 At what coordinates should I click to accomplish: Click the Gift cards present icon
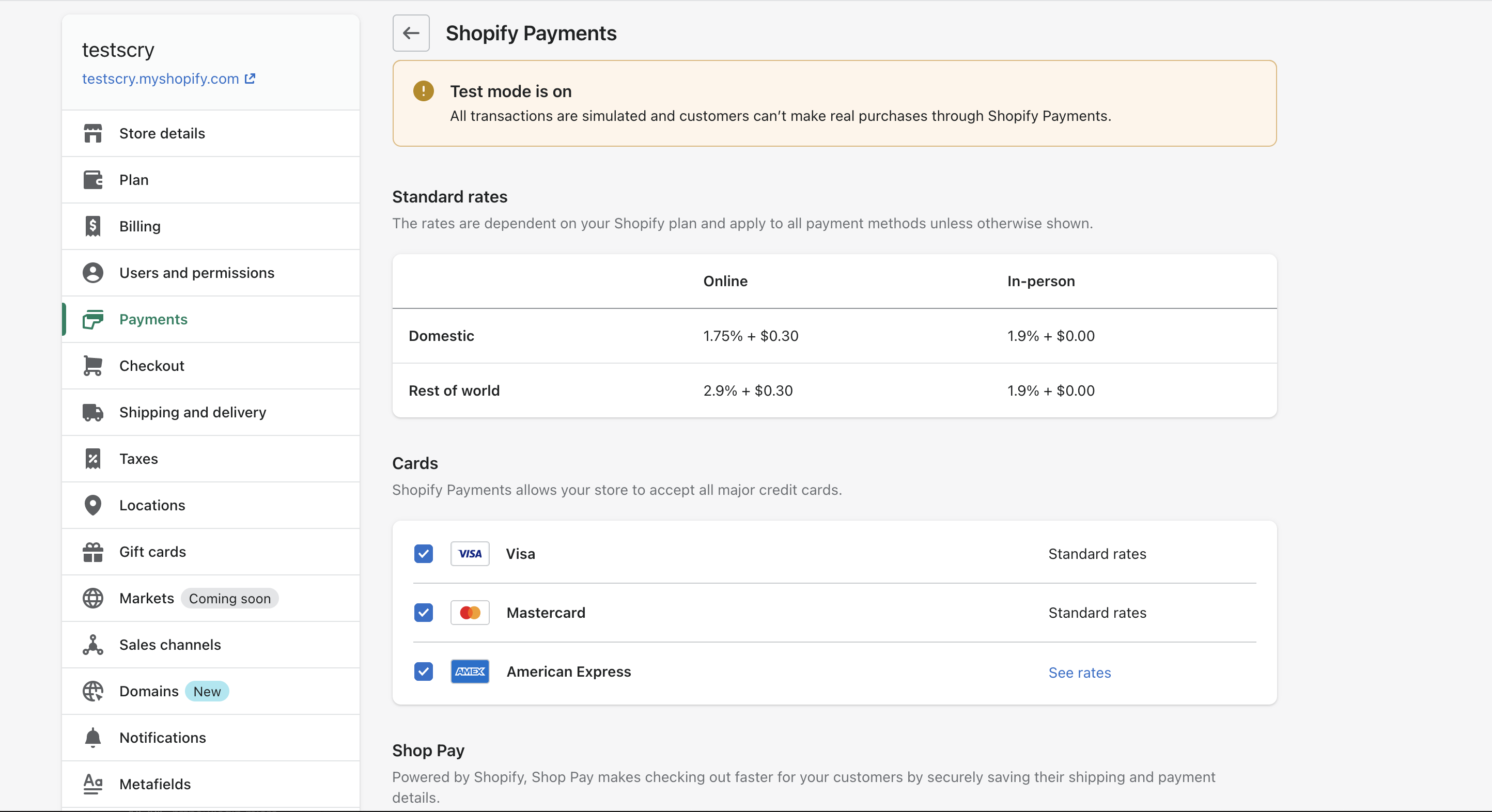pos(92,552)
